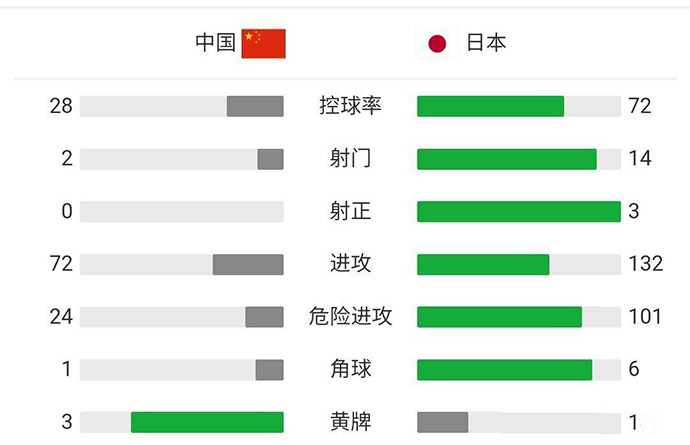Click China's possession value 28
This screenshot has height=445, width=690.
point(61,106)
